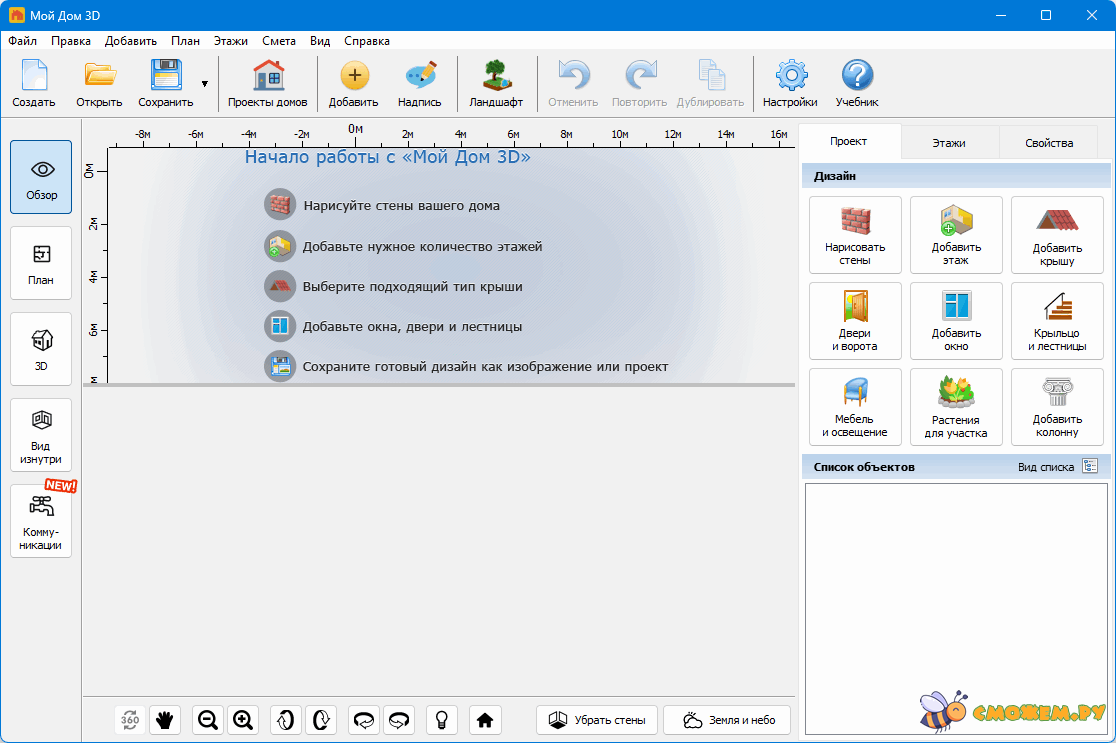
Task: Click Нарисовать стены in the Дизайн panel
Action: tap(855, 235)
